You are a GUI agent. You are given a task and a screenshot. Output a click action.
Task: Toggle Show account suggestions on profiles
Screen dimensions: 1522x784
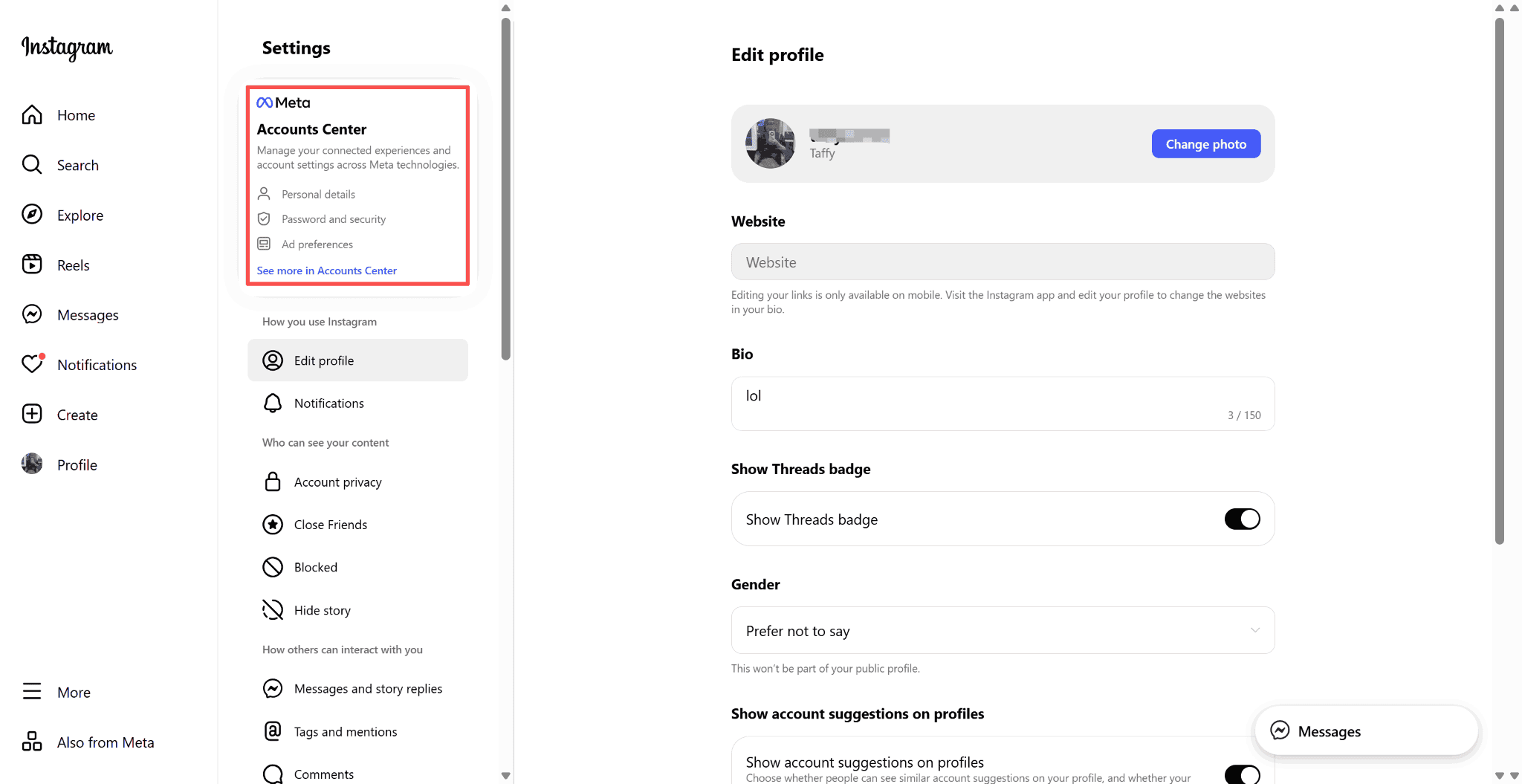[1242, 774]
